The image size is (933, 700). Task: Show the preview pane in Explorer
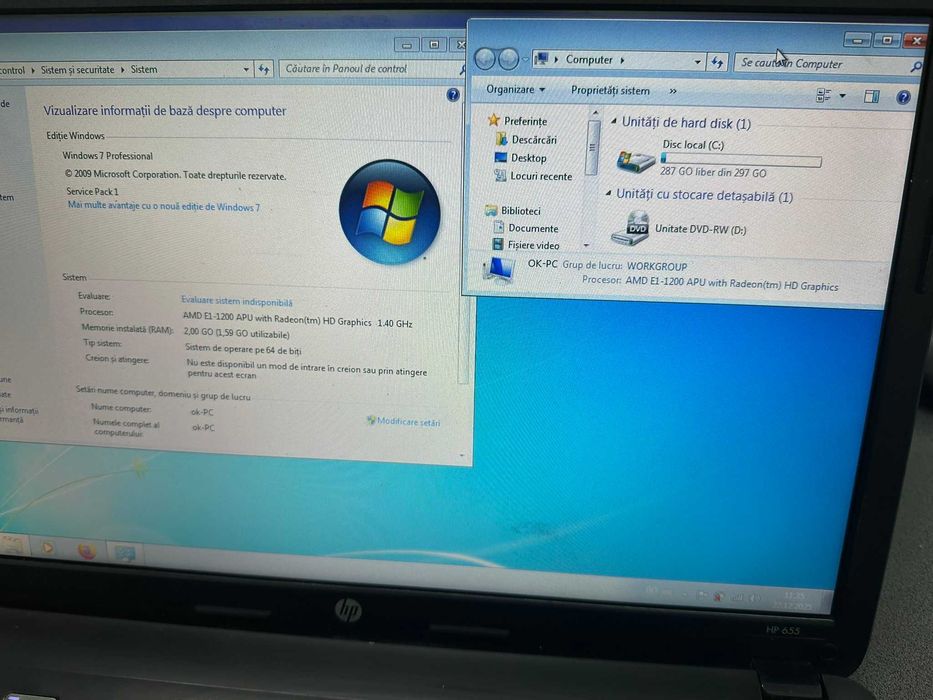[x=872, y=96]
